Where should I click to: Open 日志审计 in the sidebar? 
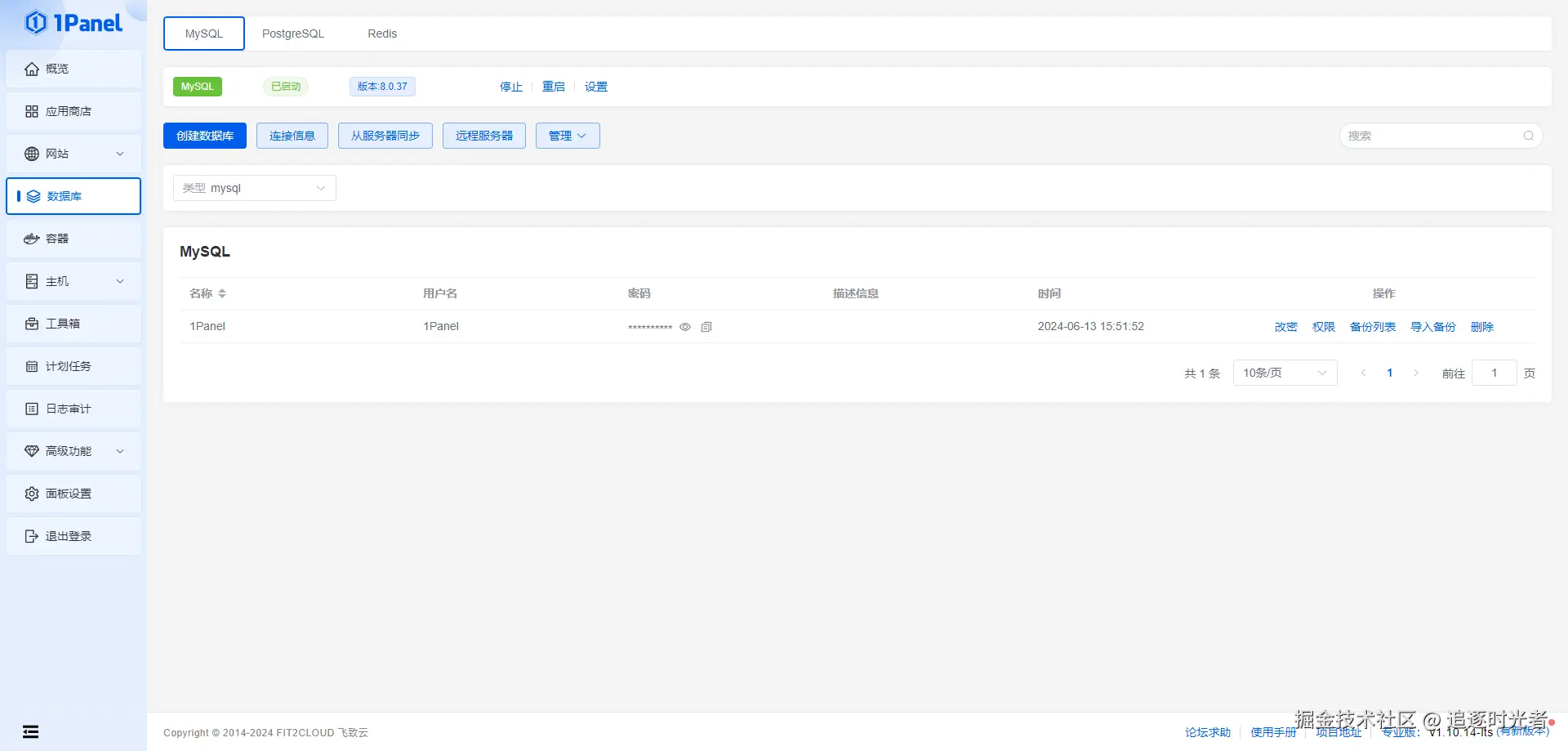coord(73,409)
